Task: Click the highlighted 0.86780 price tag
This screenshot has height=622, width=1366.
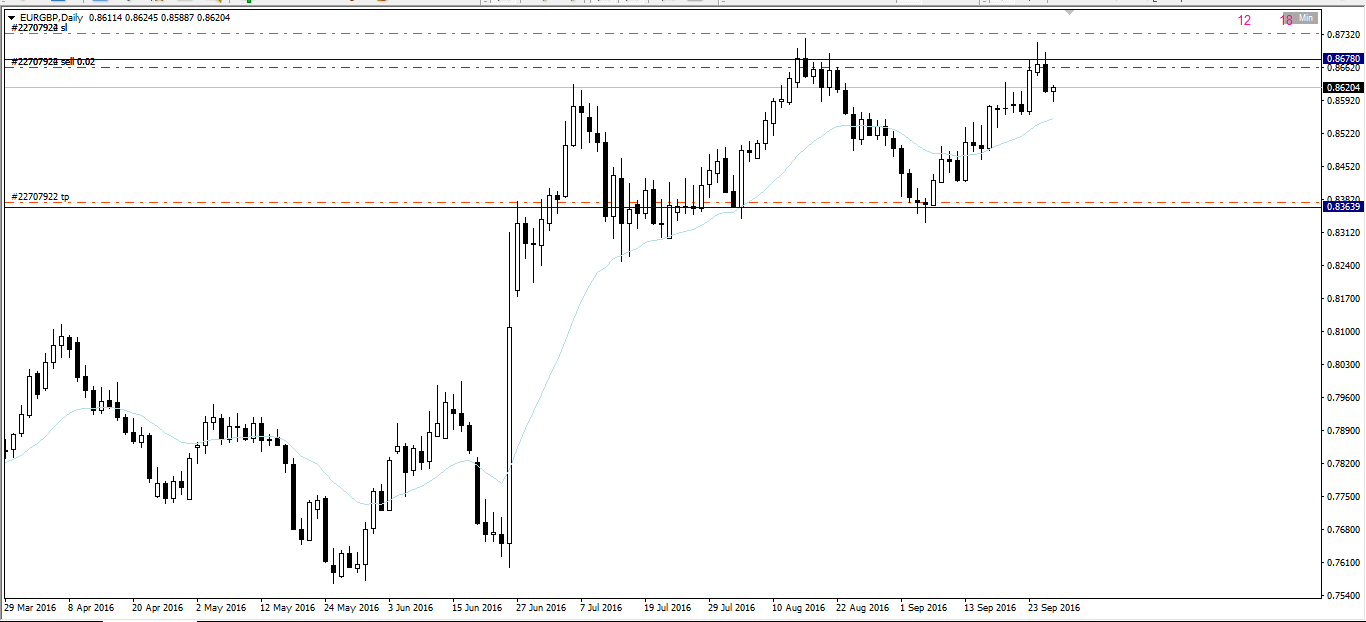Action: point(1342,59)
